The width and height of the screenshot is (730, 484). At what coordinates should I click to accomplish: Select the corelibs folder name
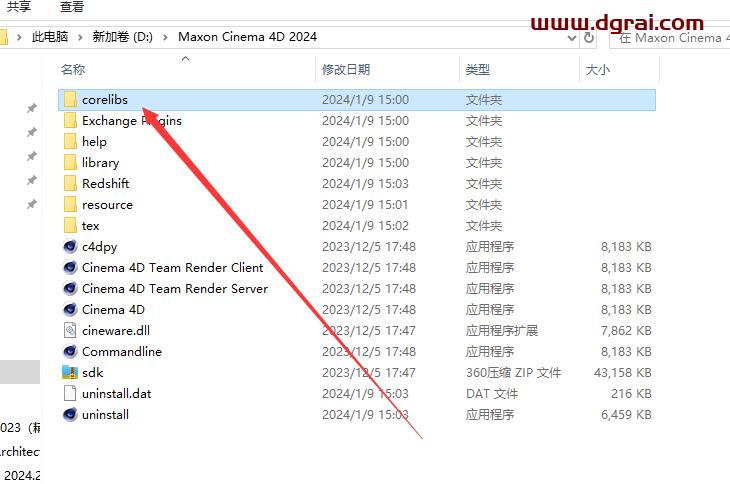(x=105, y=100)
